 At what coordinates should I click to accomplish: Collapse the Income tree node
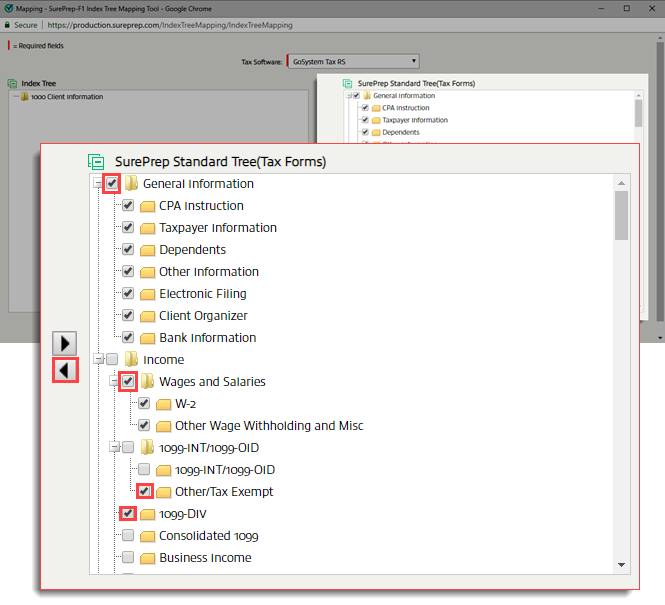(x=97, y=360)
